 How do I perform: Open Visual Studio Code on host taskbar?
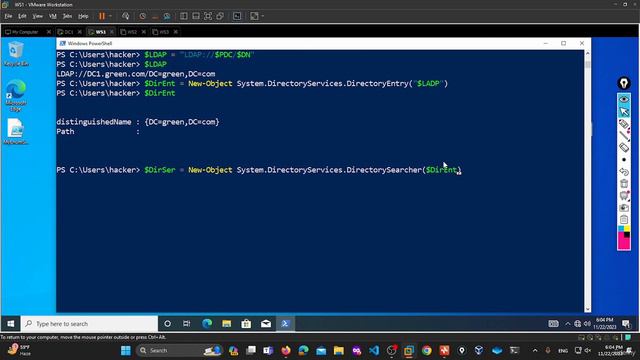(374, 350)
